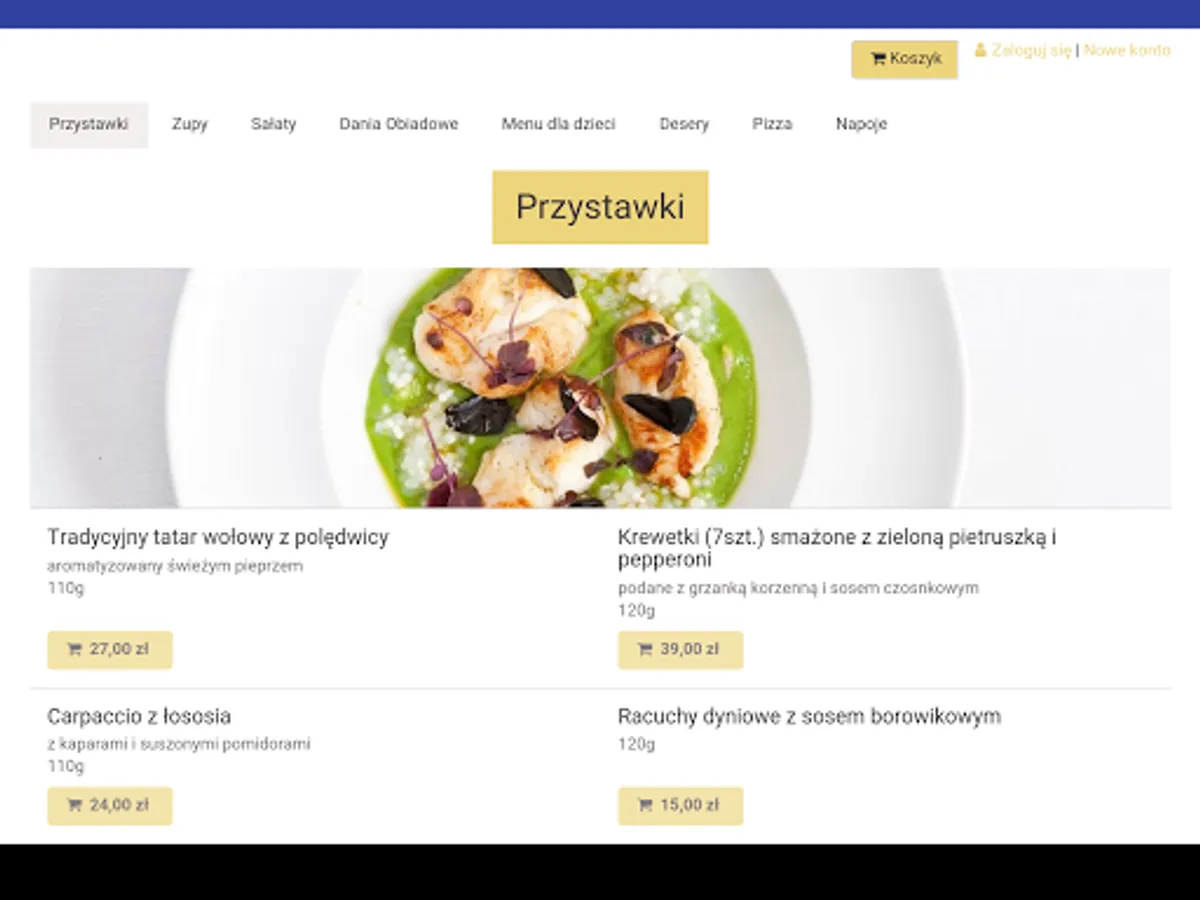Click the Tradycyjny tatar wołowy title
1200x900 pixels.
click(x=218, y=538)
